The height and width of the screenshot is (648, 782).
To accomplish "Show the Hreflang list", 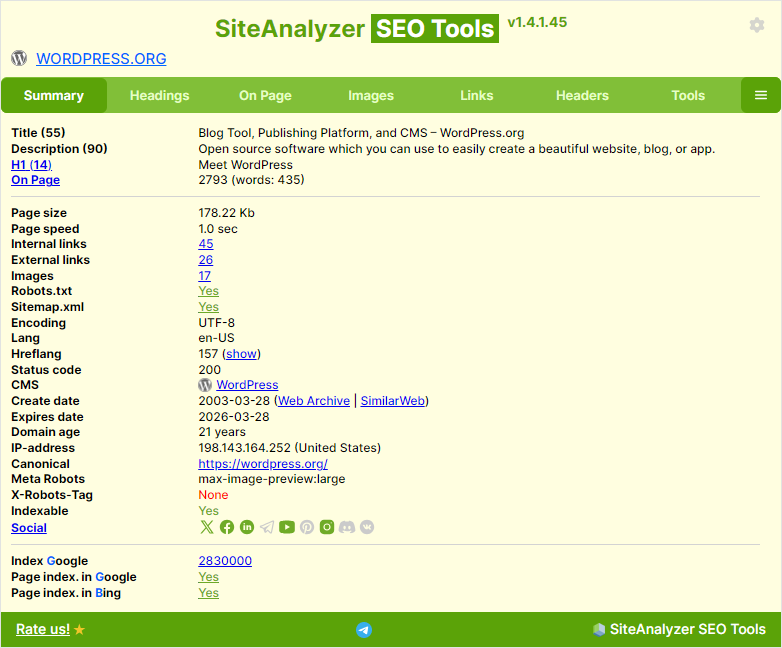I will pyautogui.click(x=241, y=354).
